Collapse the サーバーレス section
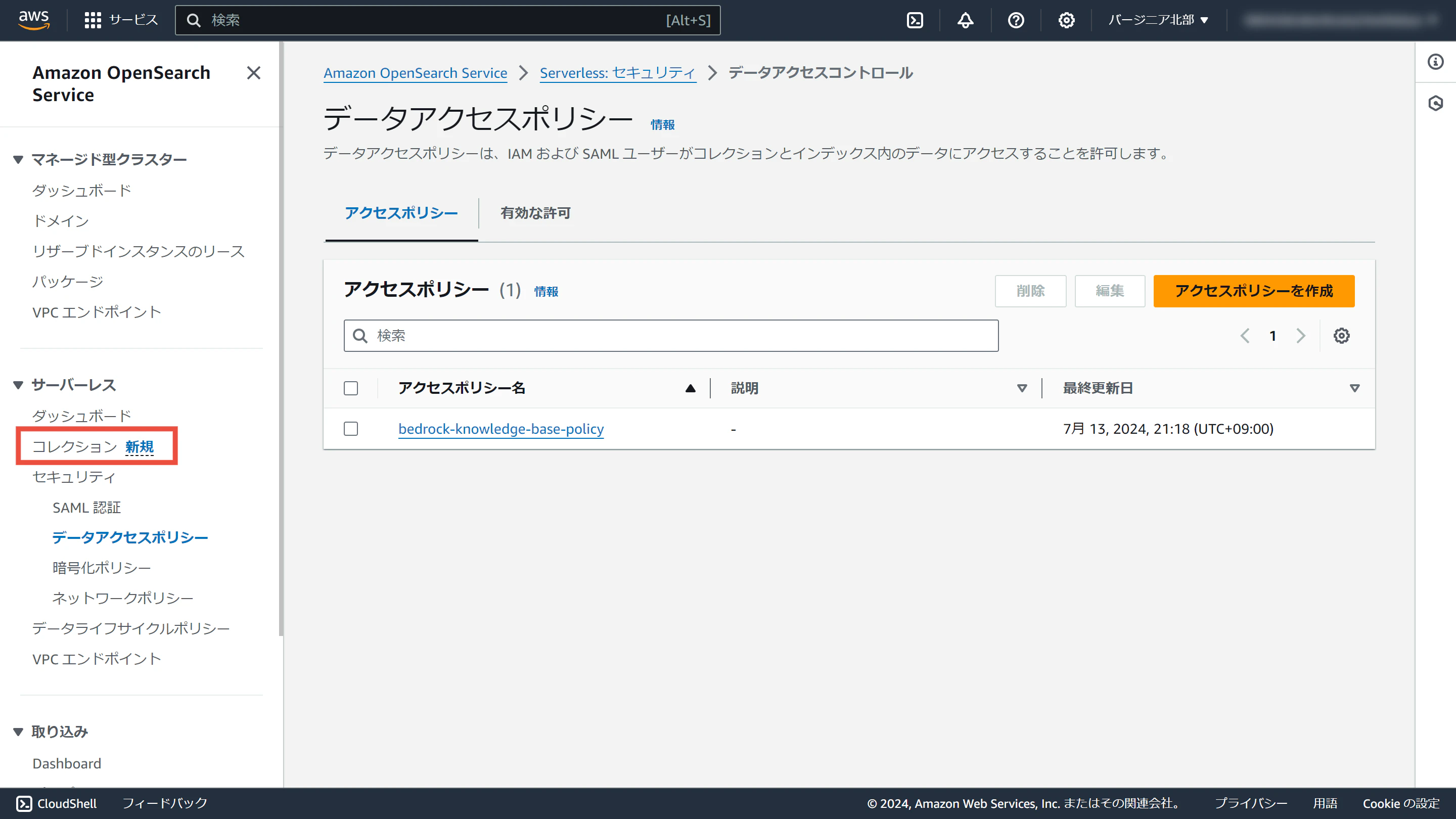Image resolution: width=1456 pixels, height=819 pixels. pyautogui.click(x=18, y=385)
